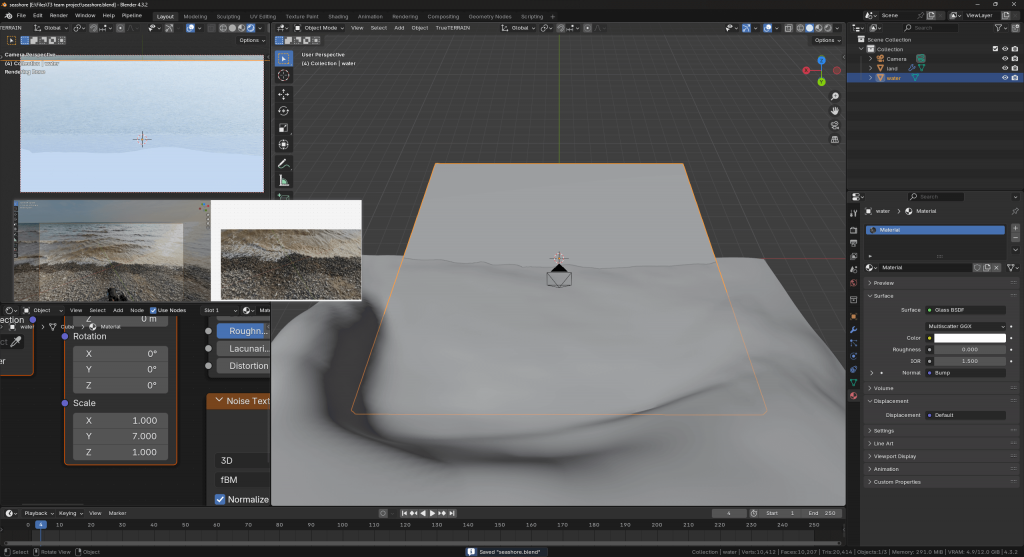Expand the Volume panel in material properties
Viewport: 1024px width, 557px height.
pos(884,387)
